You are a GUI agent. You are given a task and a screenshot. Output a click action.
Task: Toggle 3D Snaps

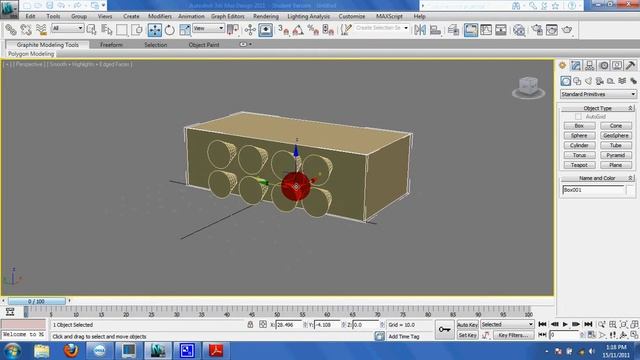(x=283, y=29)
